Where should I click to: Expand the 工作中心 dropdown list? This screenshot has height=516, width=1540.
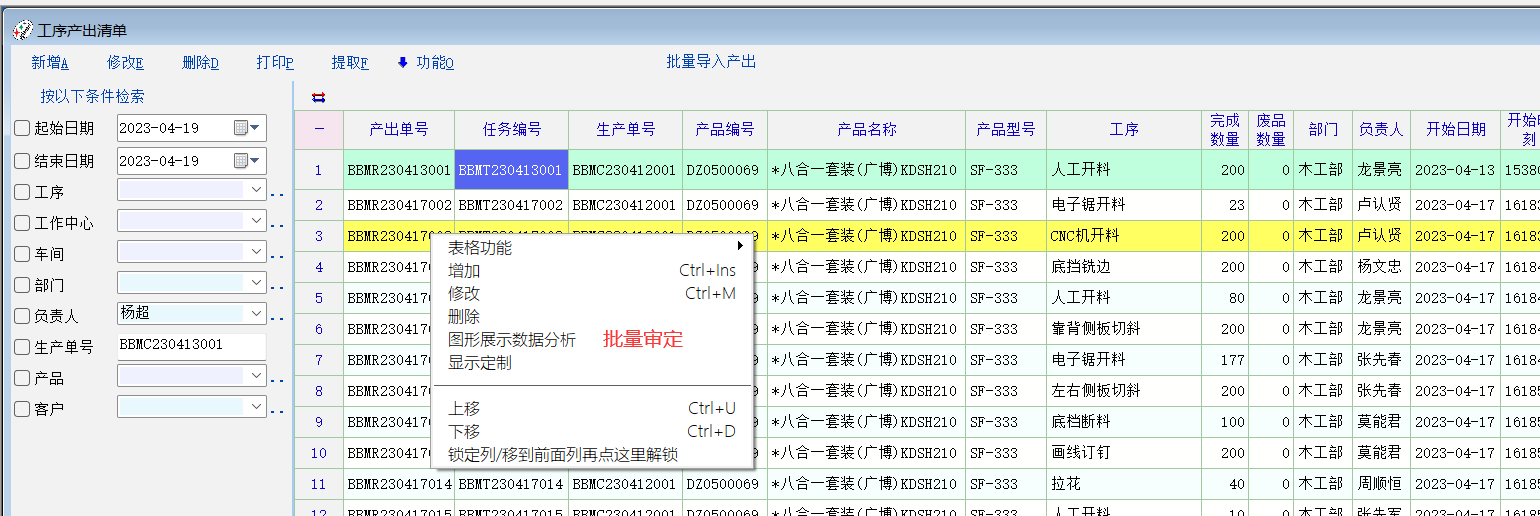pyautogui.click(x=256, y=221)
